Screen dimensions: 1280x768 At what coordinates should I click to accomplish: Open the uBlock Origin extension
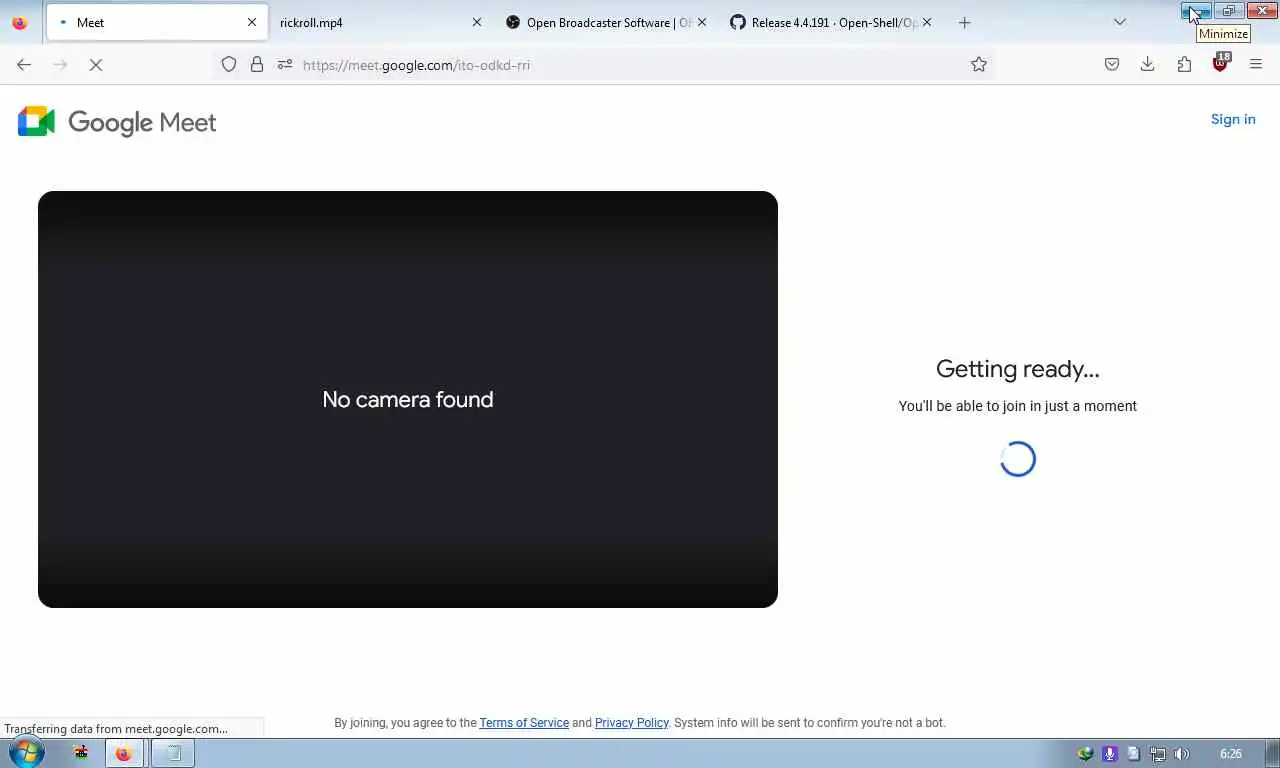(1220, 64)
